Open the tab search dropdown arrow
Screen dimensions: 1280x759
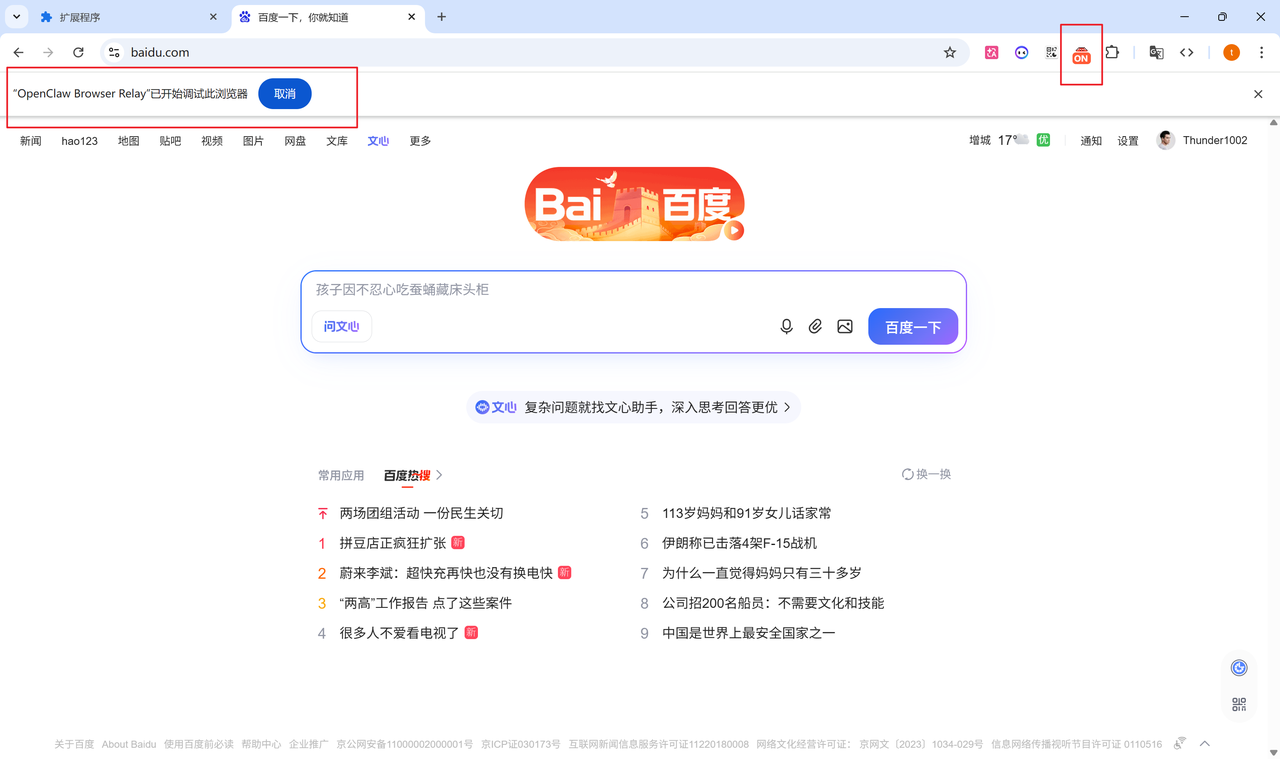[x=17, y=17]
